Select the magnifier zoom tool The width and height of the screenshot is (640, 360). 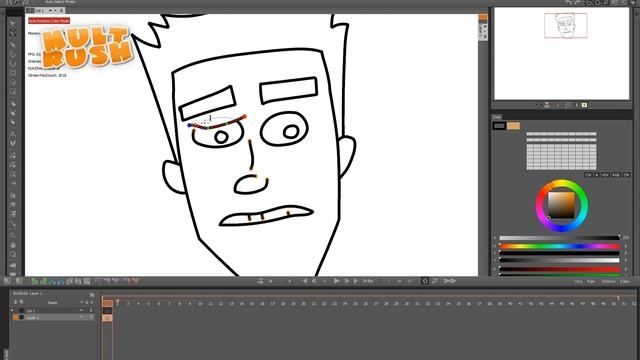(x=13, y=235)
